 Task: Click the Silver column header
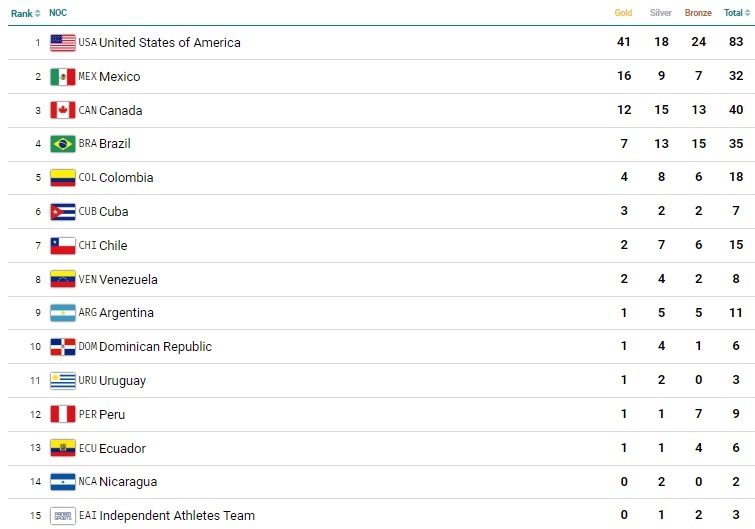pyautogui.click(x=660, y=13)
